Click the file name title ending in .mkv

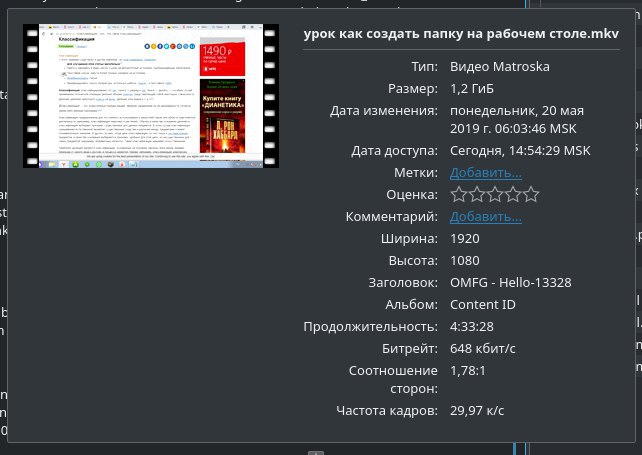(461, 34)
